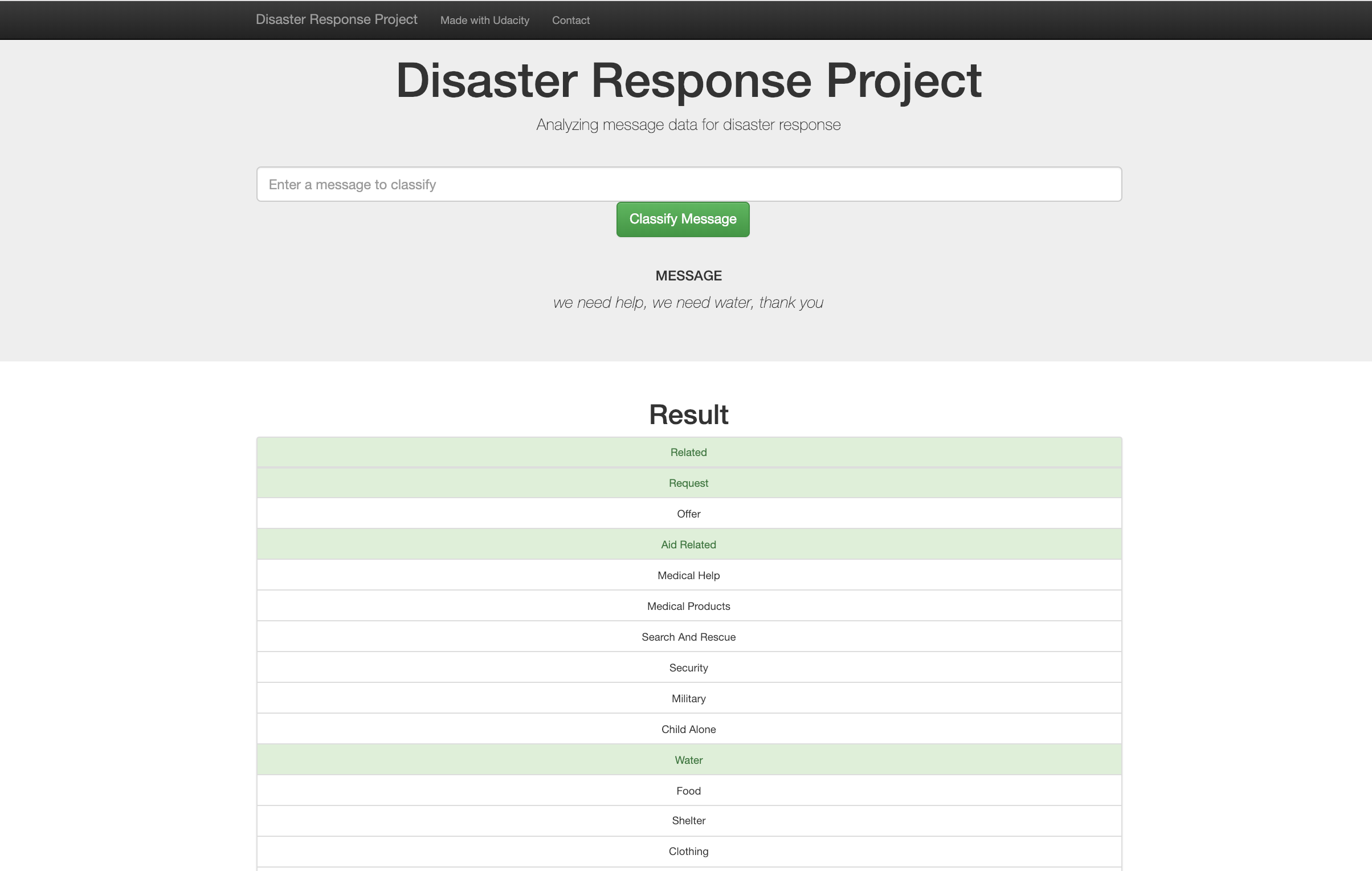Select the Offer result row
Image resolution: width=1372 pixels, height=871 pixels.
[x=689, y=514]
